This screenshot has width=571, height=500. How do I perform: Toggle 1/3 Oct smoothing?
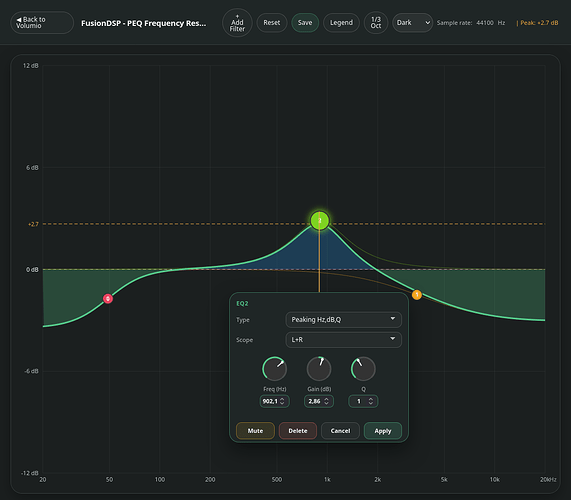(x=376, y=23)
